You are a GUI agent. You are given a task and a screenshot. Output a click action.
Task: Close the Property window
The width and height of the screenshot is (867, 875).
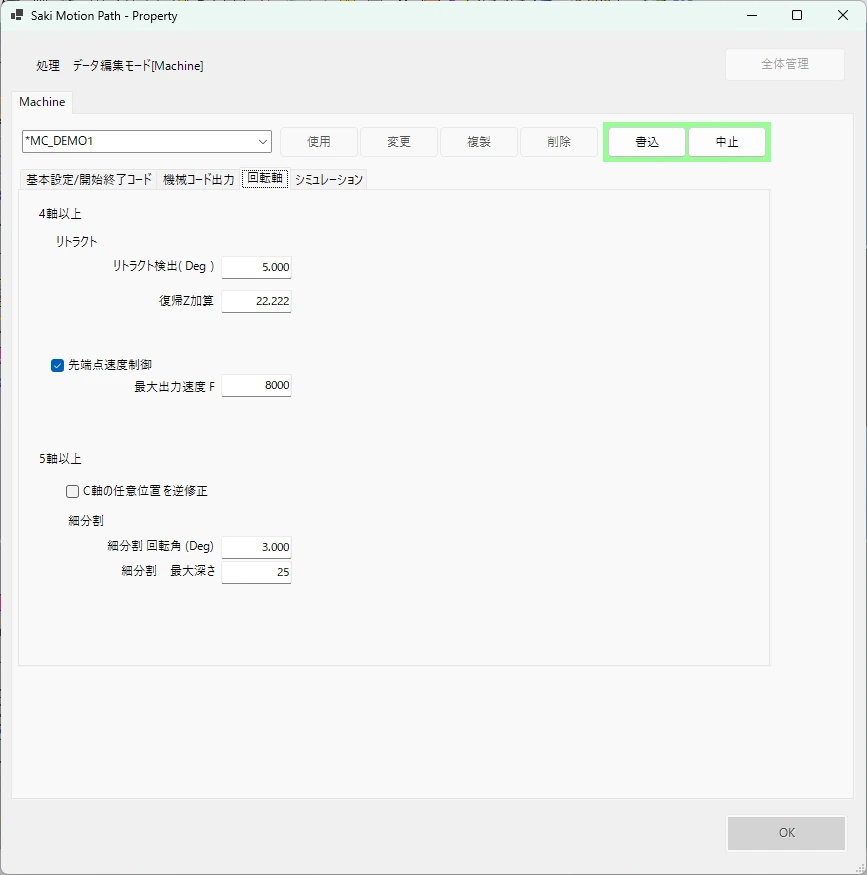pyautogui.click(x=843, y=16)
